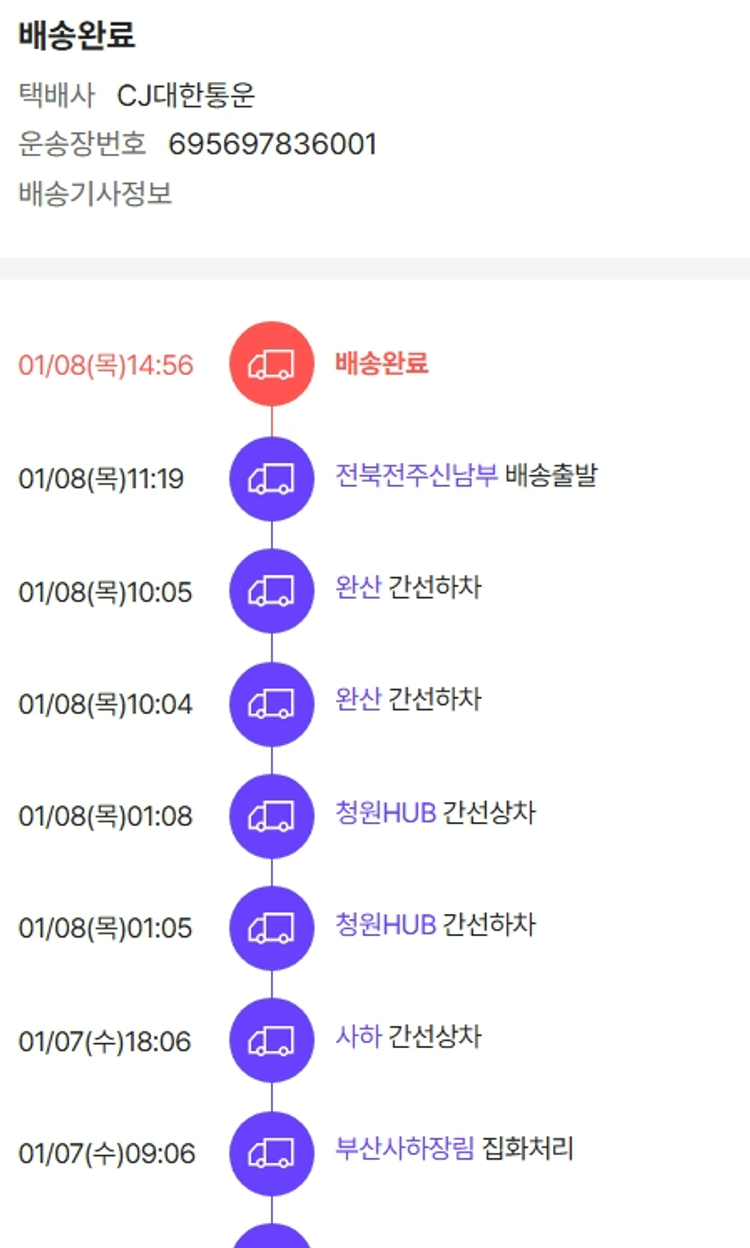Open the 부산사하장림 location link

[405, 1148]
